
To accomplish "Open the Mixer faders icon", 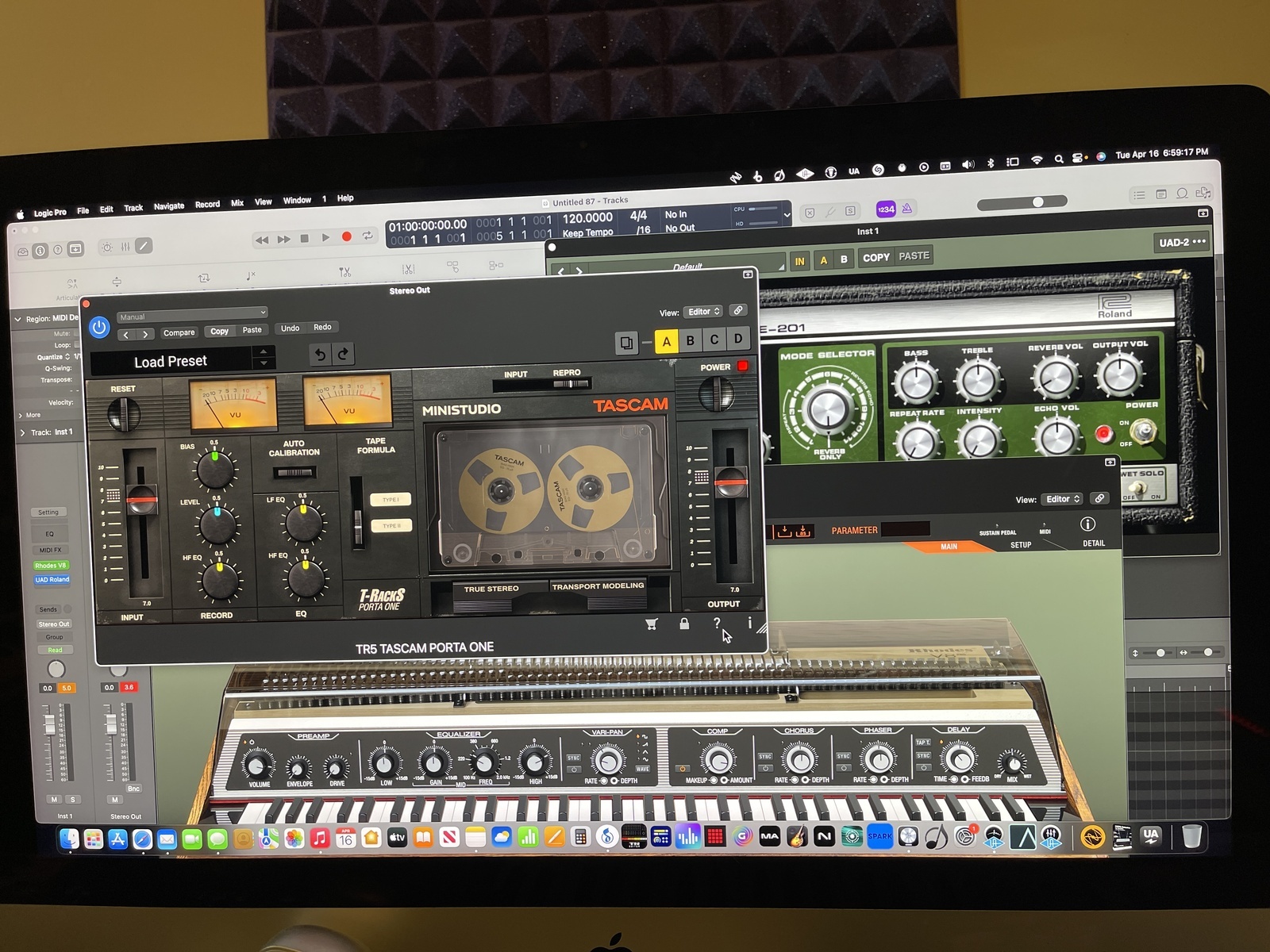I will click(x=125, y=247).
